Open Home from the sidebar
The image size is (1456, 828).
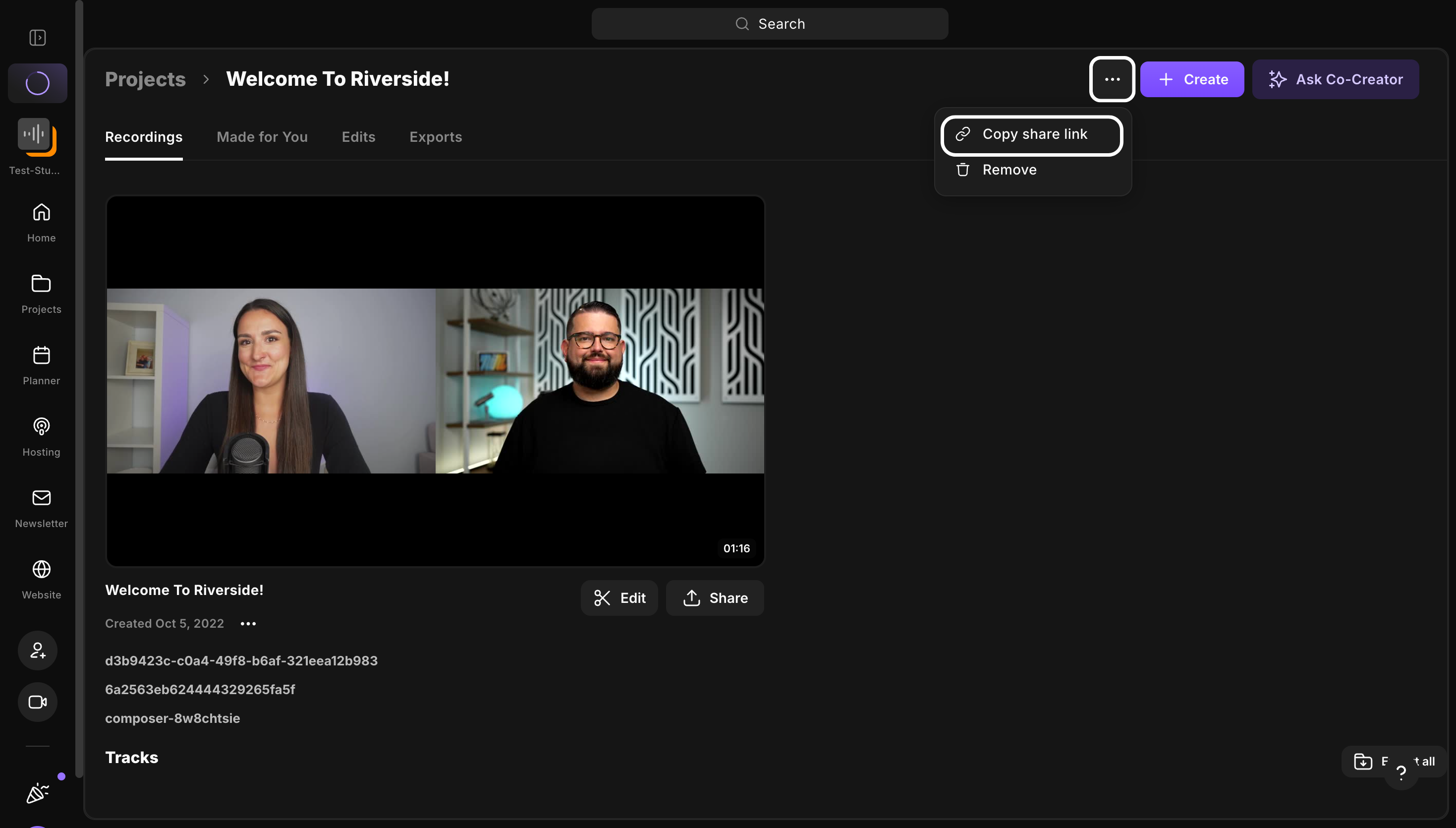(41, 222)
